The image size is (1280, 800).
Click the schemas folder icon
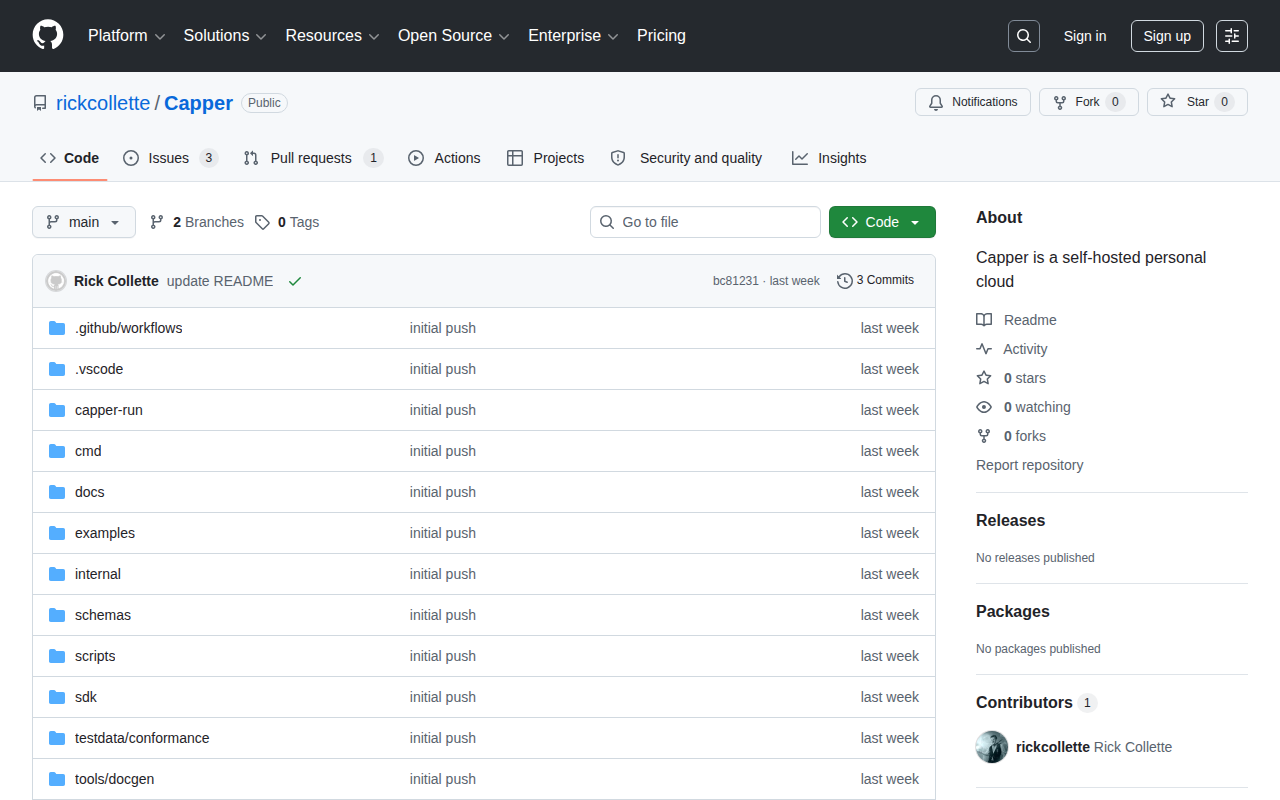57,615
